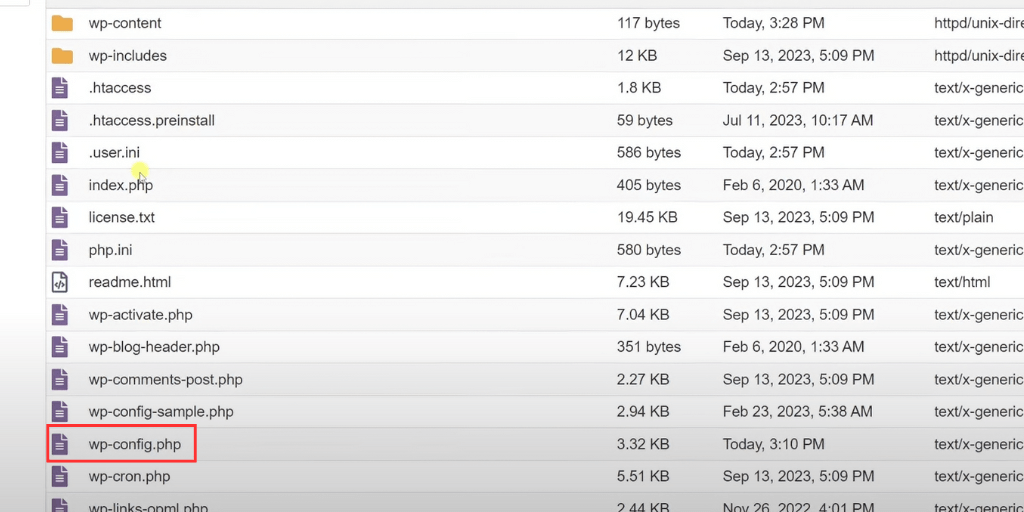Image resolution: width=1024 pixels, height=512 pixels.
Task: Click the wp-config.php file icon
Action: coord(60,445)
